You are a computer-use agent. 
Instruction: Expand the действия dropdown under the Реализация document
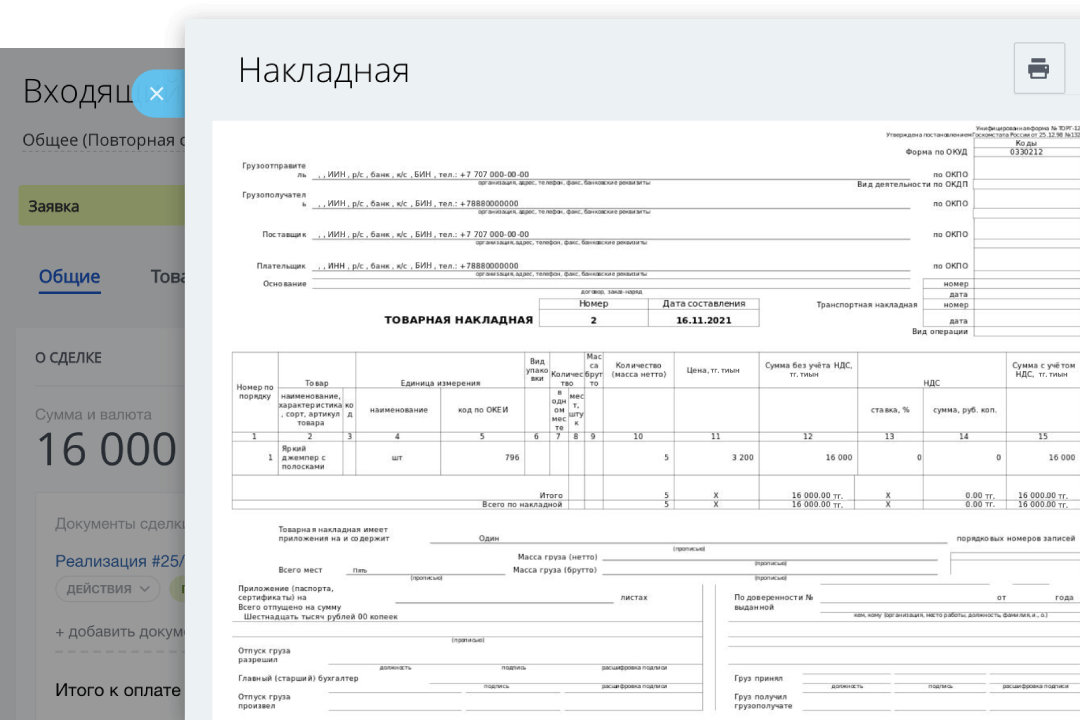point(108,589)
